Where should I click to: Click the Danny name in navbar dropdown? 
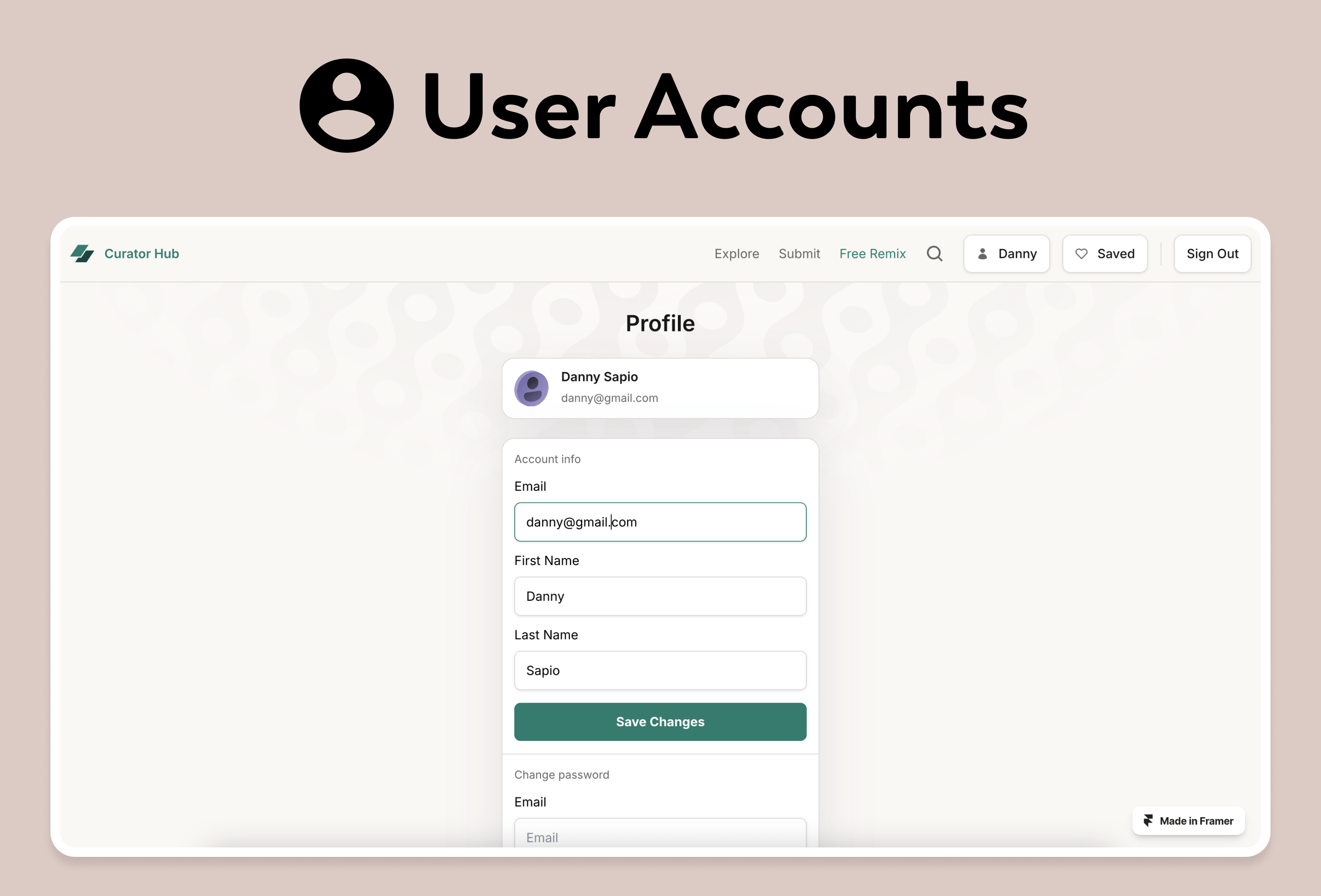pyautogui.click(x=1006, y=253)
